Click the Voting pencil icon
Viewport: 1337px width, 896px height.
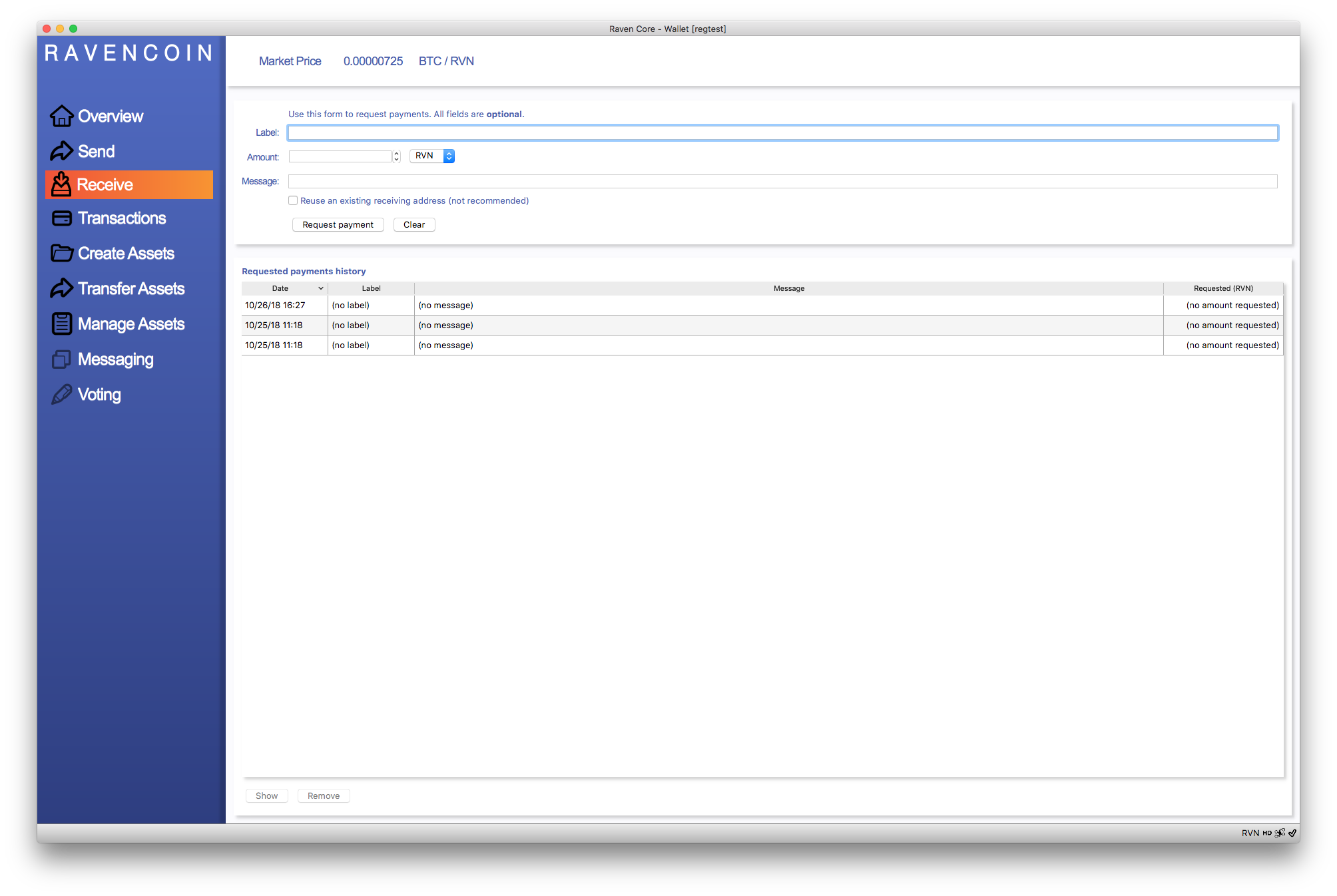click(61, 394)
